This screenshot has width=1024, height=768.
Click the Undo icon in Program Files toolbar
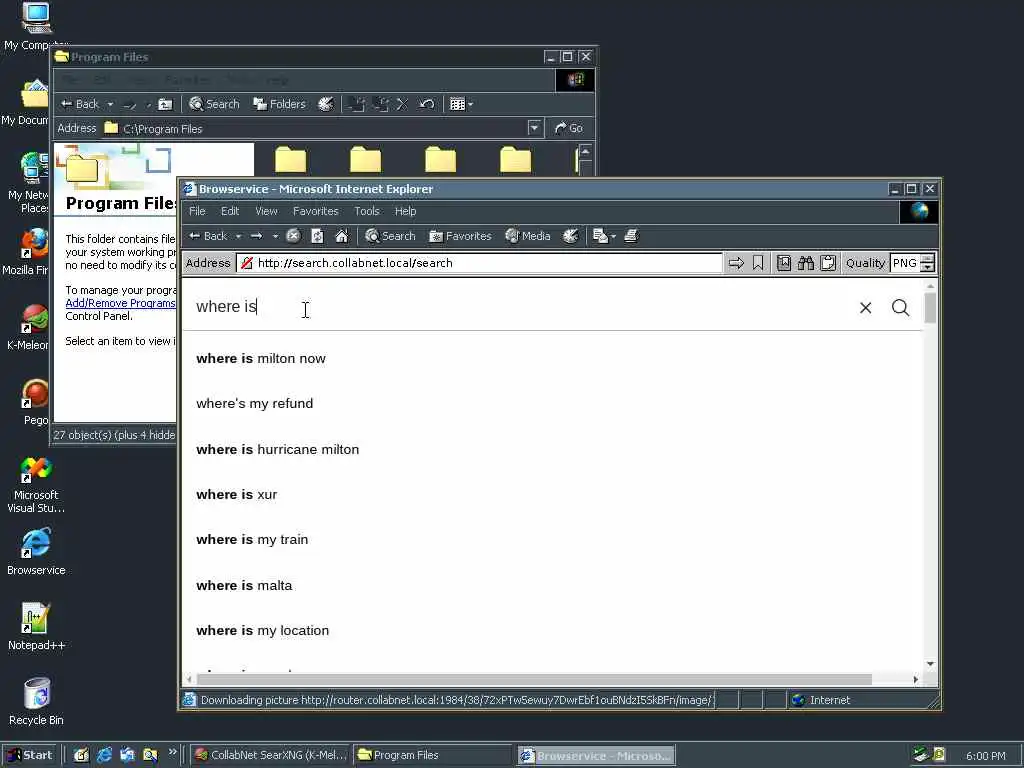pyautogui.click(x=426, y=104)
